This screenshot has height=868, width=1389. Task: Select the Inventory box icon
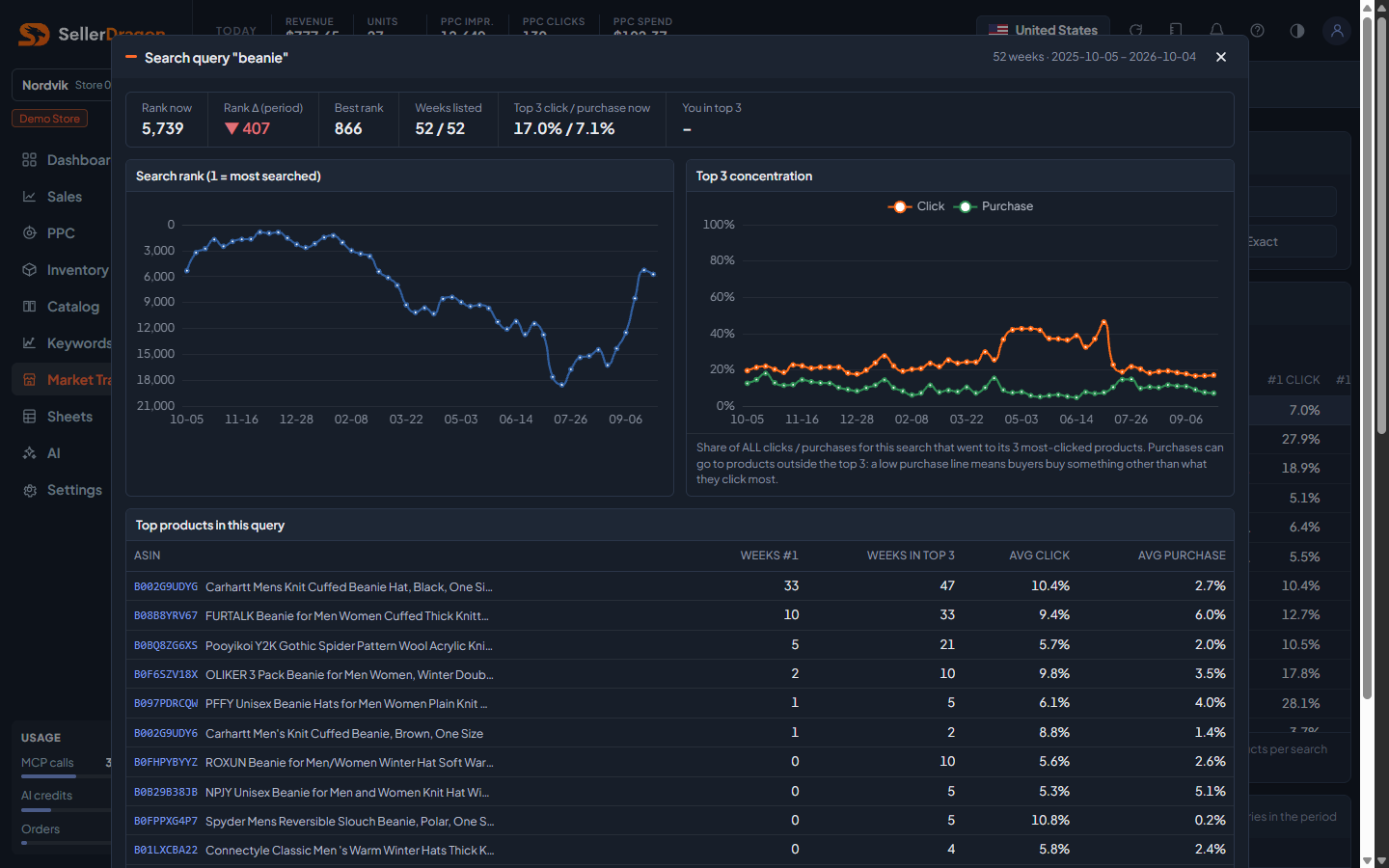30,270
